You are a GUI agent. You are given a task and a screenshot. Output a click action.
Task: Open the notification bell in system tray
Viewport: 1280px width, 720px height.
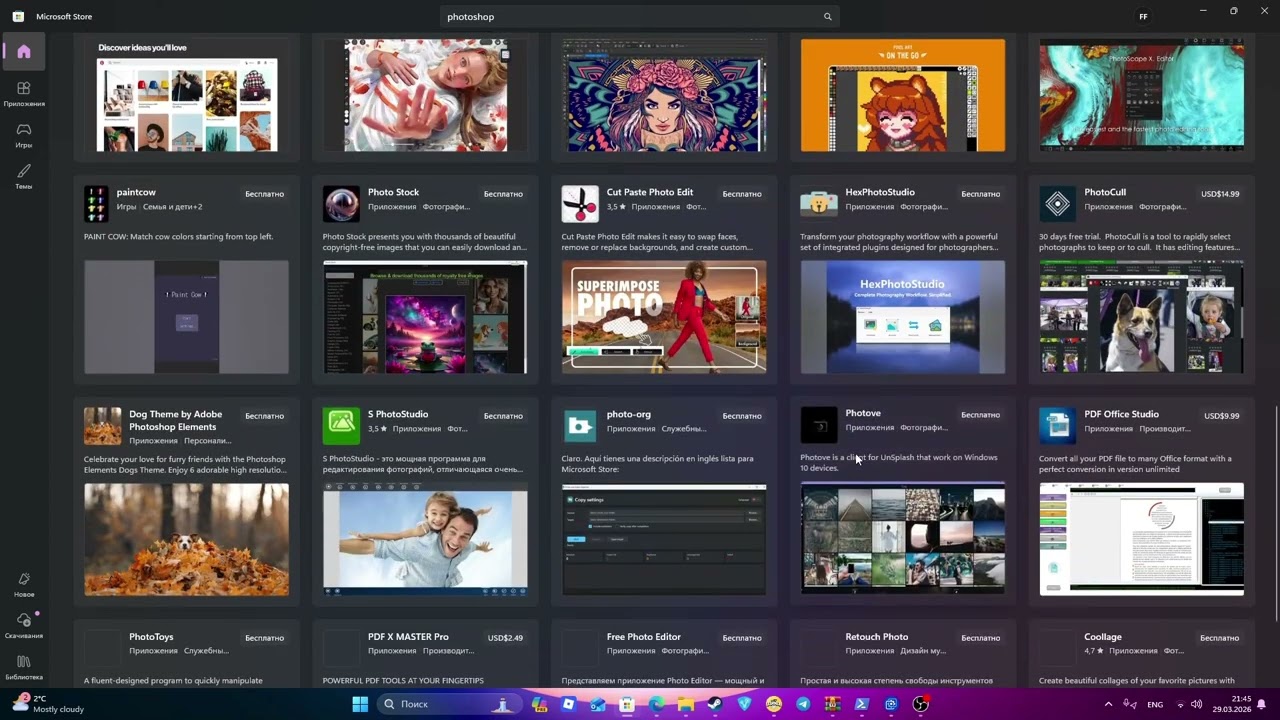[1262, 704]
